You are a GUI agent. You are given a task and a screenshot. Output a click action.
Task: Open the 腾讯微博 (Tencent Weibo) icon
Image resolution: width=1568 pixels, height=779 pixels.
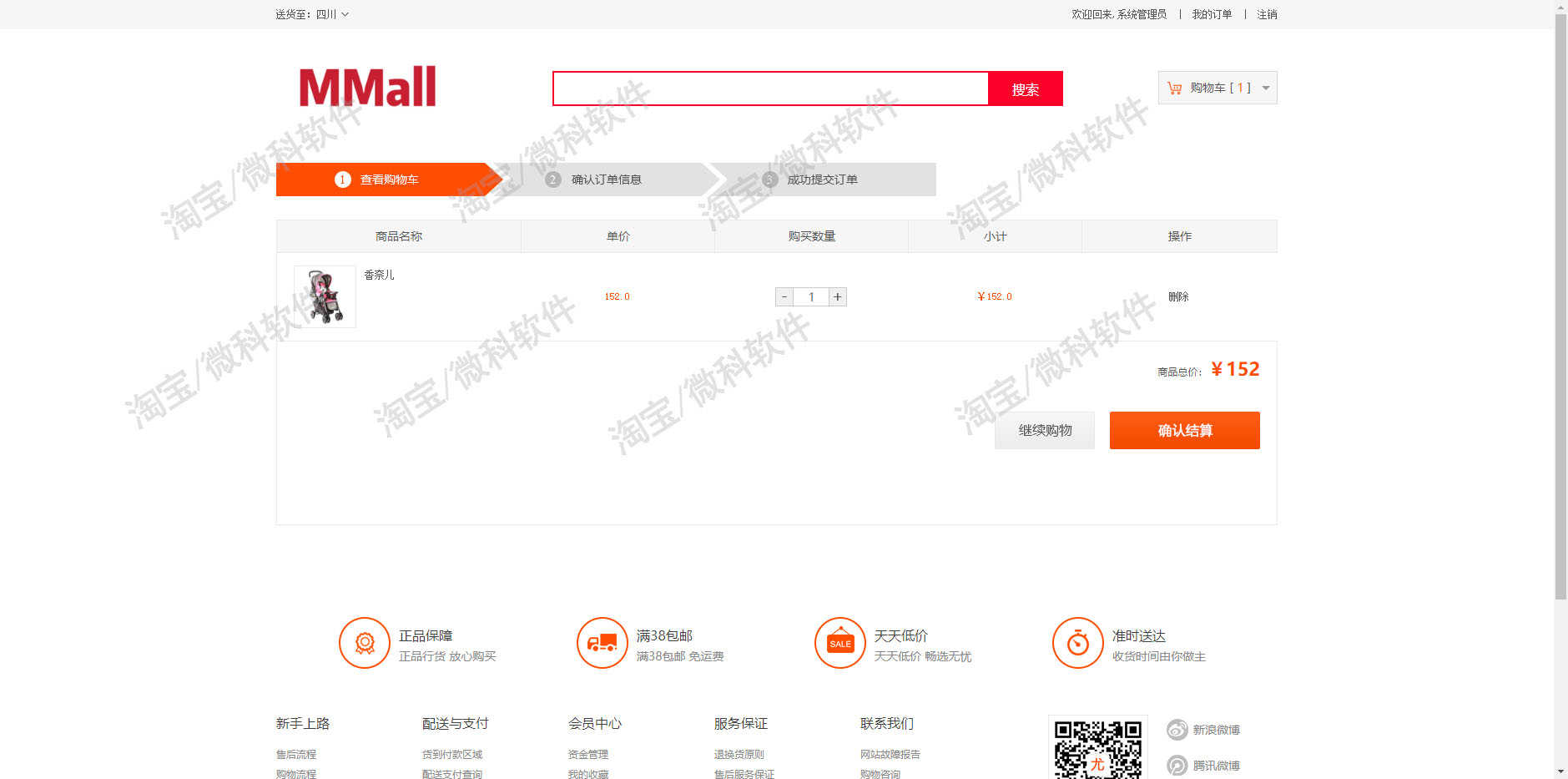[1177, 766]
